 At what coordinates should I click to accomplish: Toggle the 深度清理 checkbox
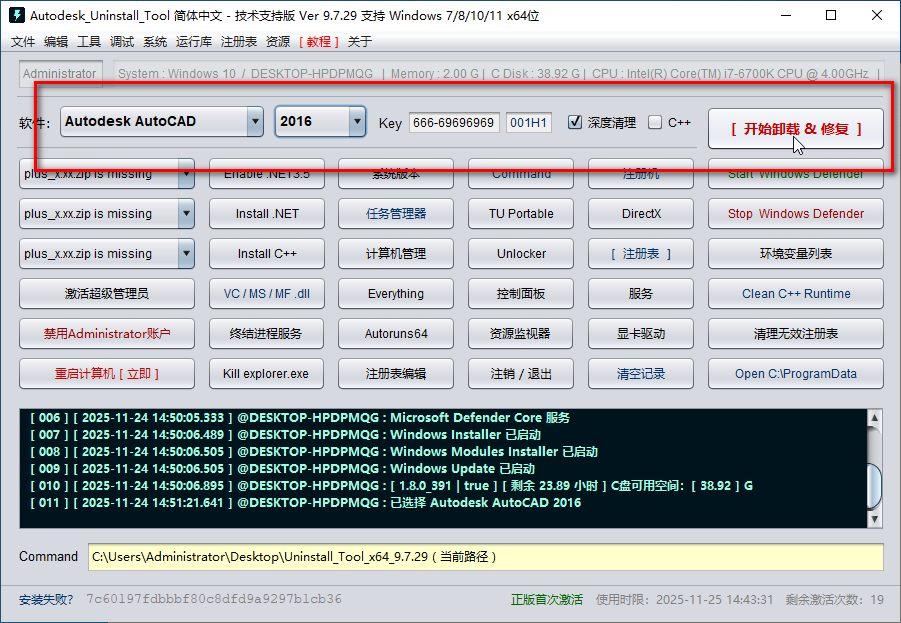tap(575, 122)
